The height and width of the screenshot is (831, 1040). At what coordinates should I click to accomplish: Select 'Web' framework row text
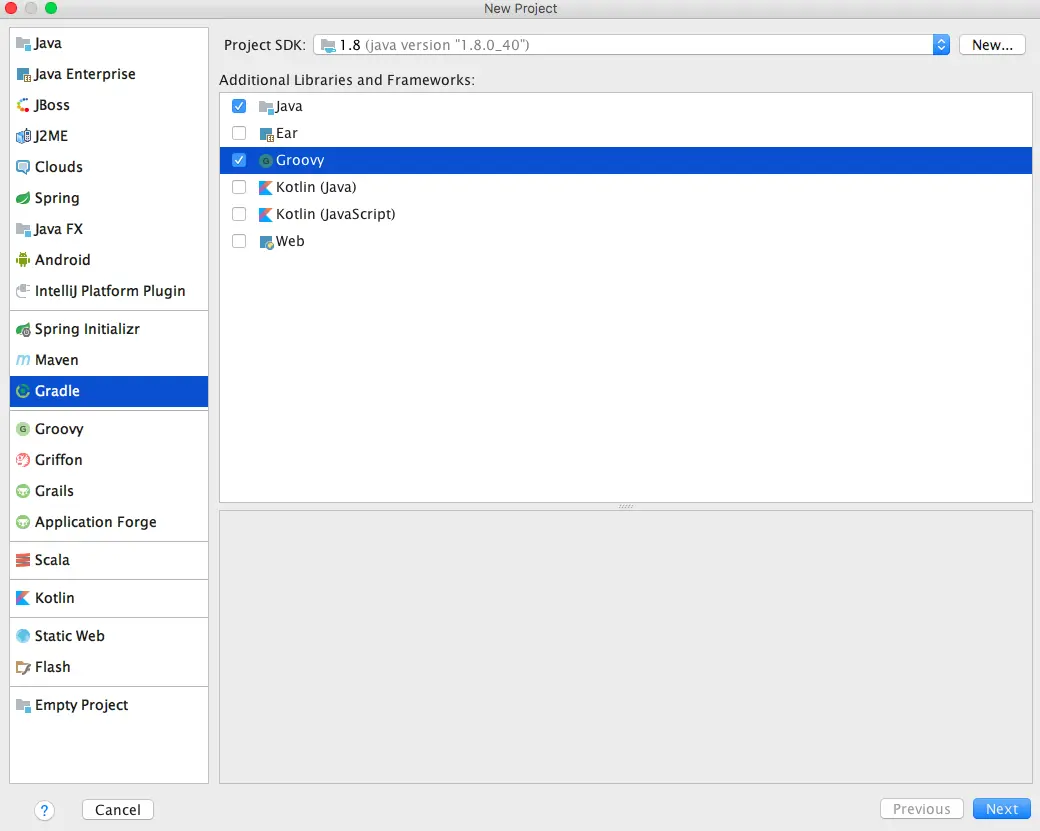click(x=290, y=241)
